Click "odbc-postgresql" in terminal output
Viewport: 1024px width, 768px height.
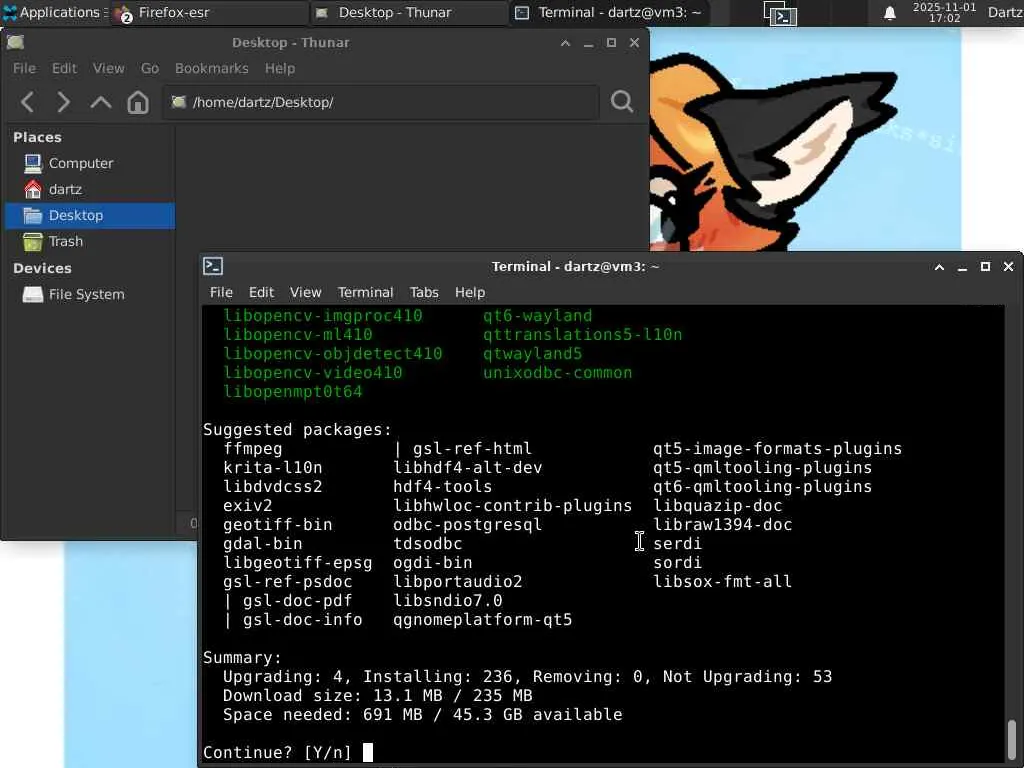click(468, 524)
